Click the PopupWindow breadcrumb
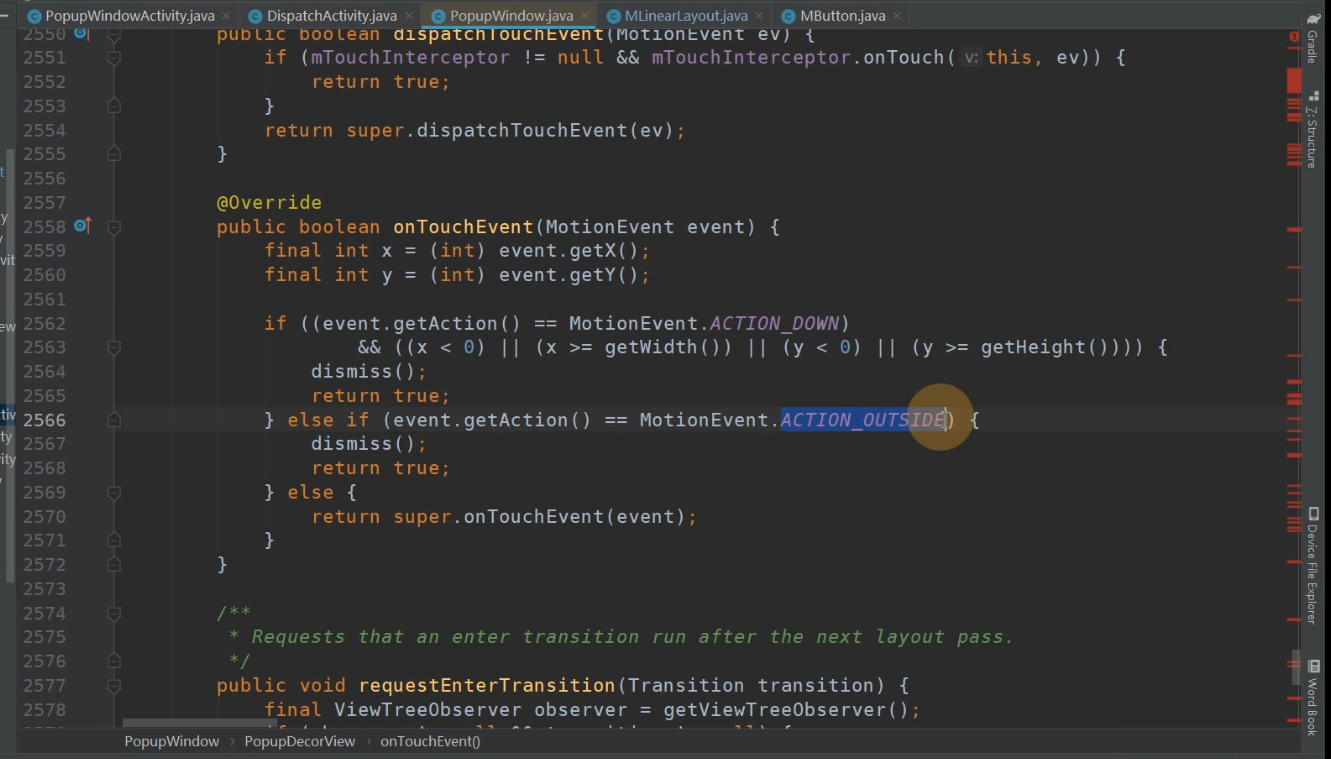This screenshot has width=1331, height=759. (x=171, y=741)
